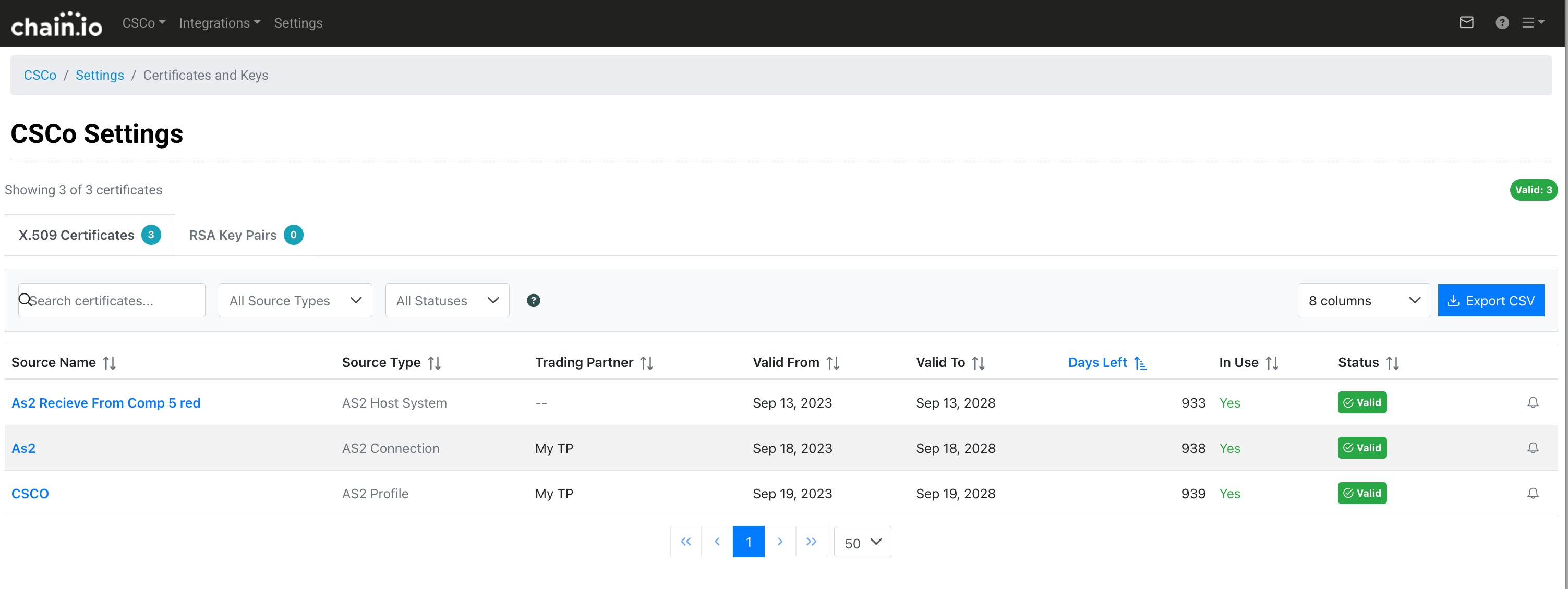
Task: Click the filter help question mark icon
Action: coord(533,301)
